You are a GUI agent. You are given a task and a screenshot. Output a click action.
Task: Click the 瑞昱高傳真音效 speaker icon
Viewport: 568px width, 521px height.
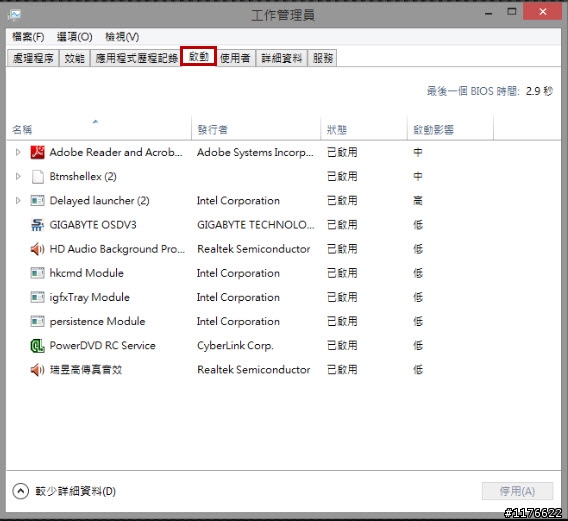tap(37, 370)
